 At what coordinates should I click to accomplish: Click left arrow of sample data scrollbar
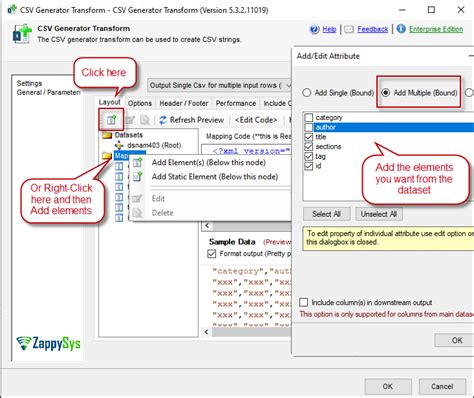point(207,332)
